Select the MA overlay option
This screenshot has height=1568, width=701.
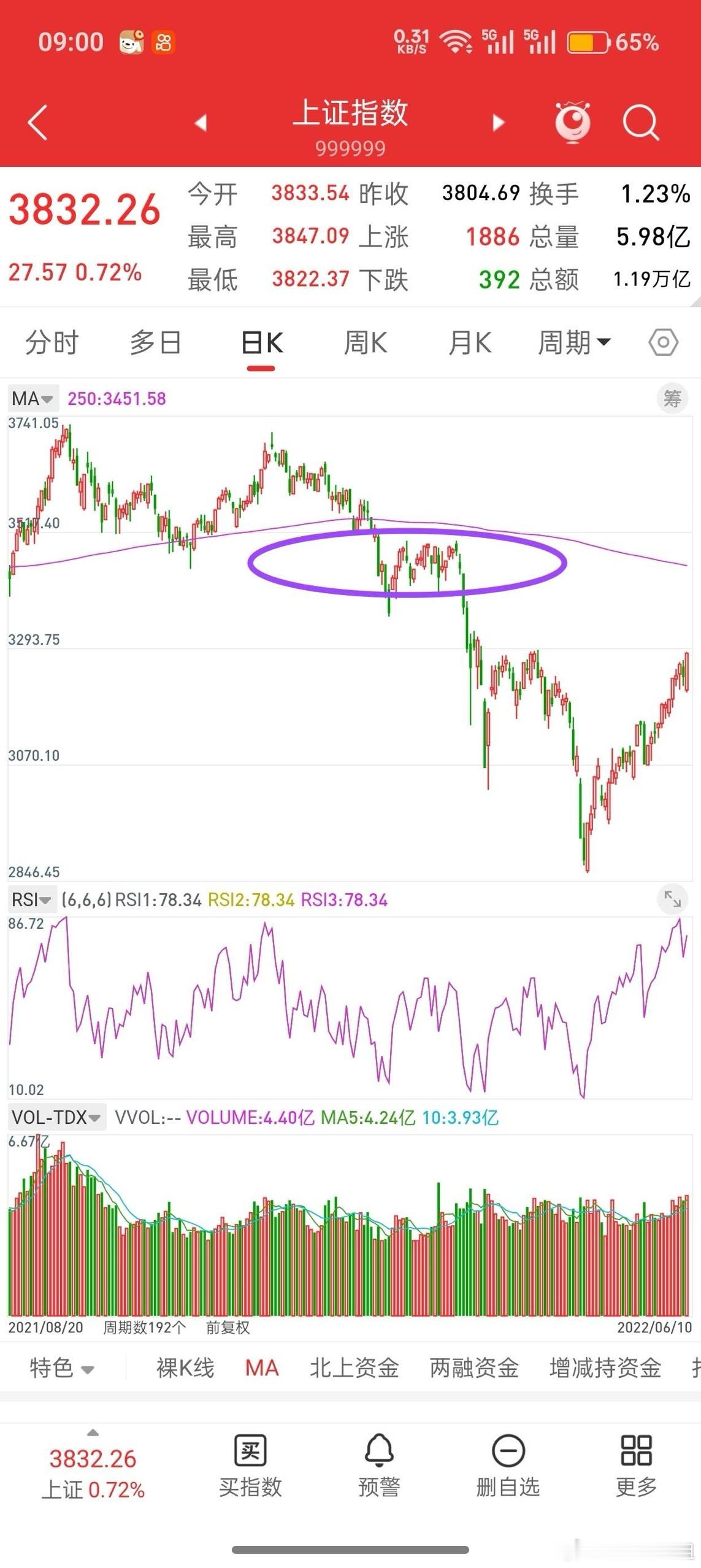[262, 1367]
